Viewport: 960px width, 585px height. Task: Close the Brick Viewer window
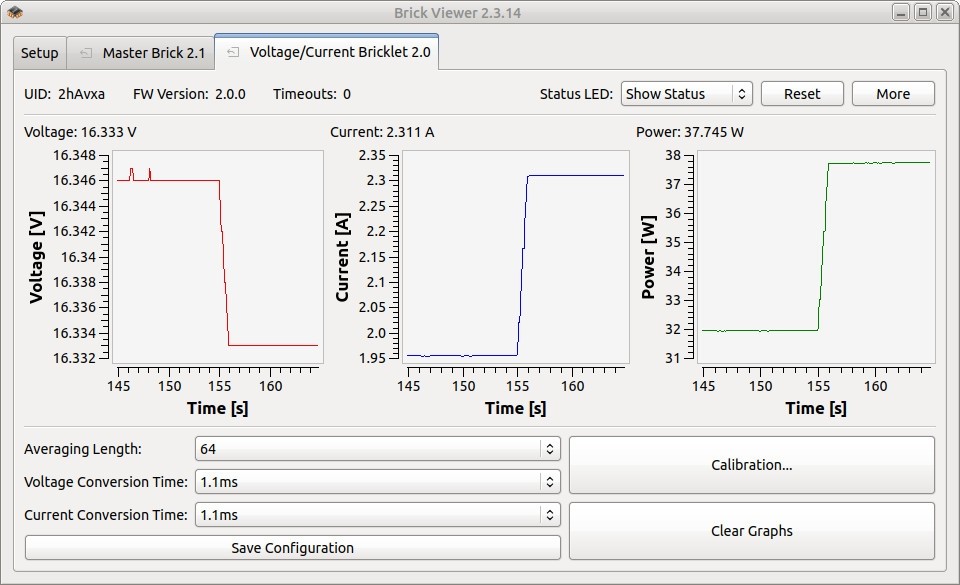point(945,12)
